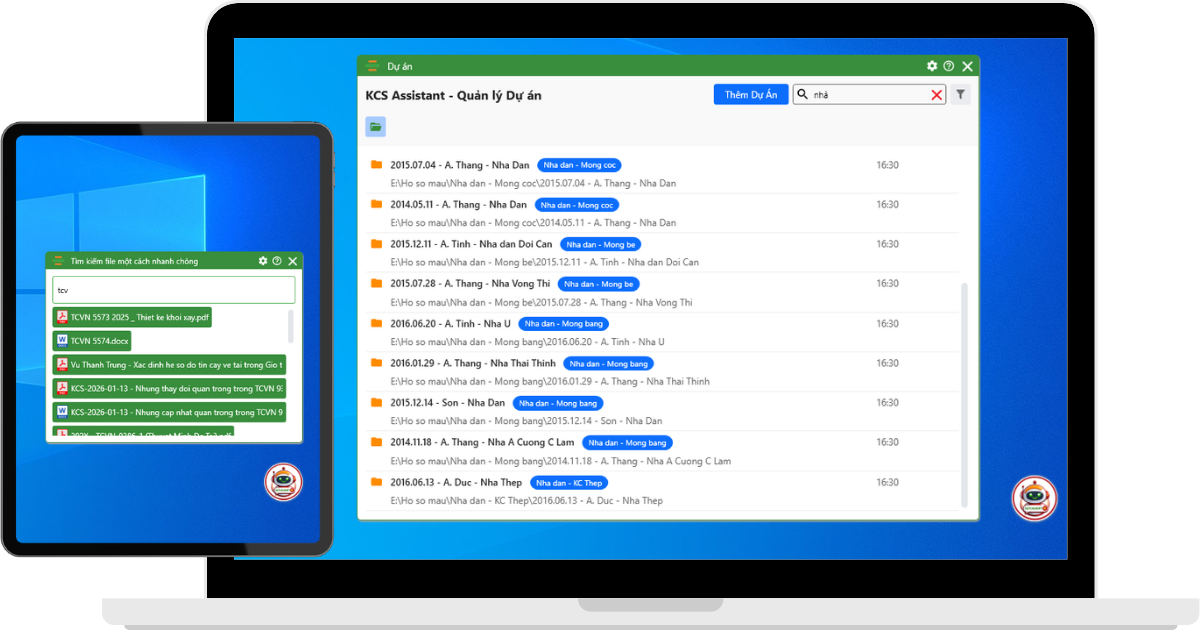Select project 2015.07.04 - A. Thang - Nha Dan
Screen dimensions: 1200x630
click(459, 165)
